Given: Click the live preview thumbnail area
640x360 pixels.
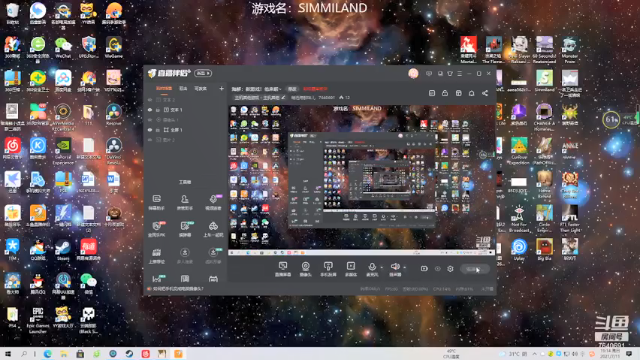Looking at the screenshot, I should pyautogui.click(x=362, y=180).
